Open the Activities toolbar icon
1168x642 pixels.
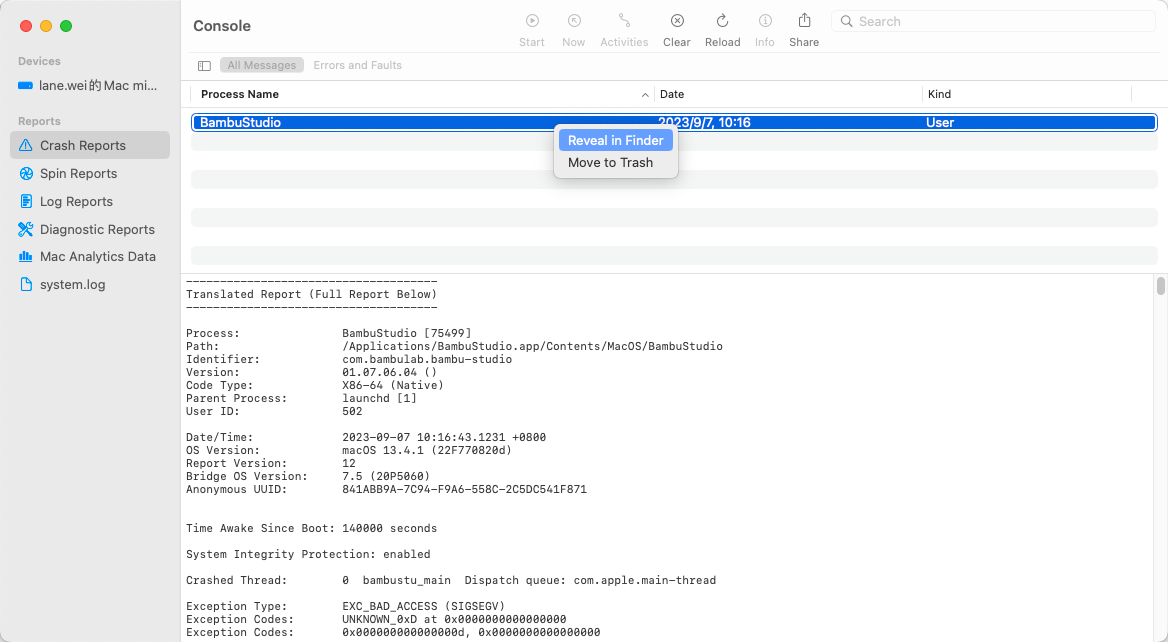624,21
